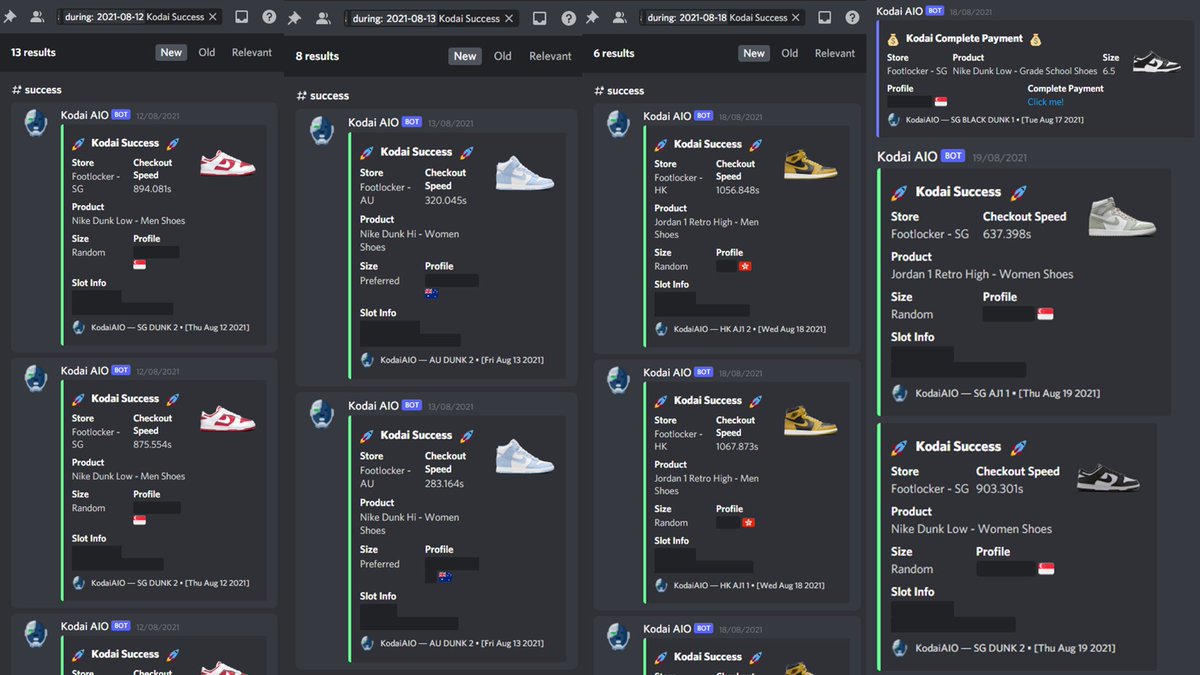Open yellow Jordan 1 thumbnail in 1067.873s card
1200x675 pixels.
(x=811, y=420)
